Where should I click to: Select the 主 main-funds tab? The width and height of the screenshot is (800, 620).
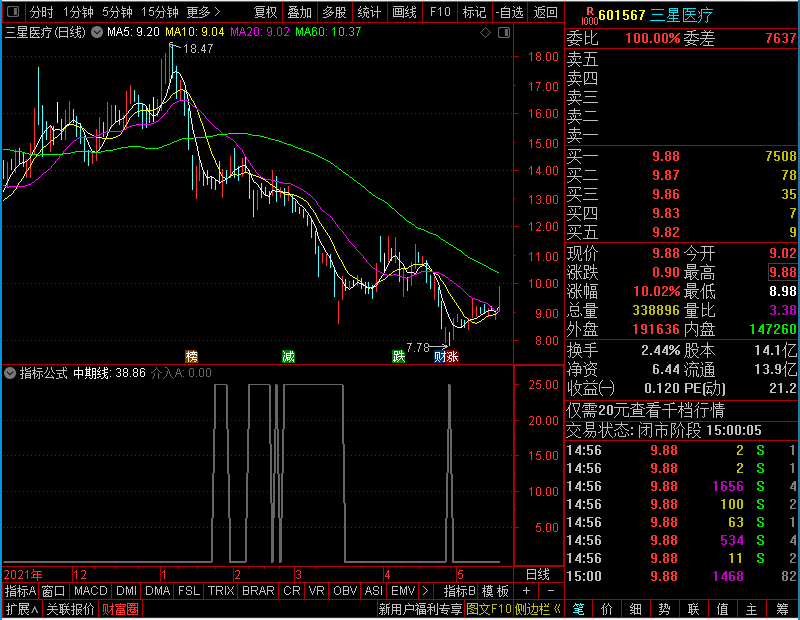click(752, 609)
